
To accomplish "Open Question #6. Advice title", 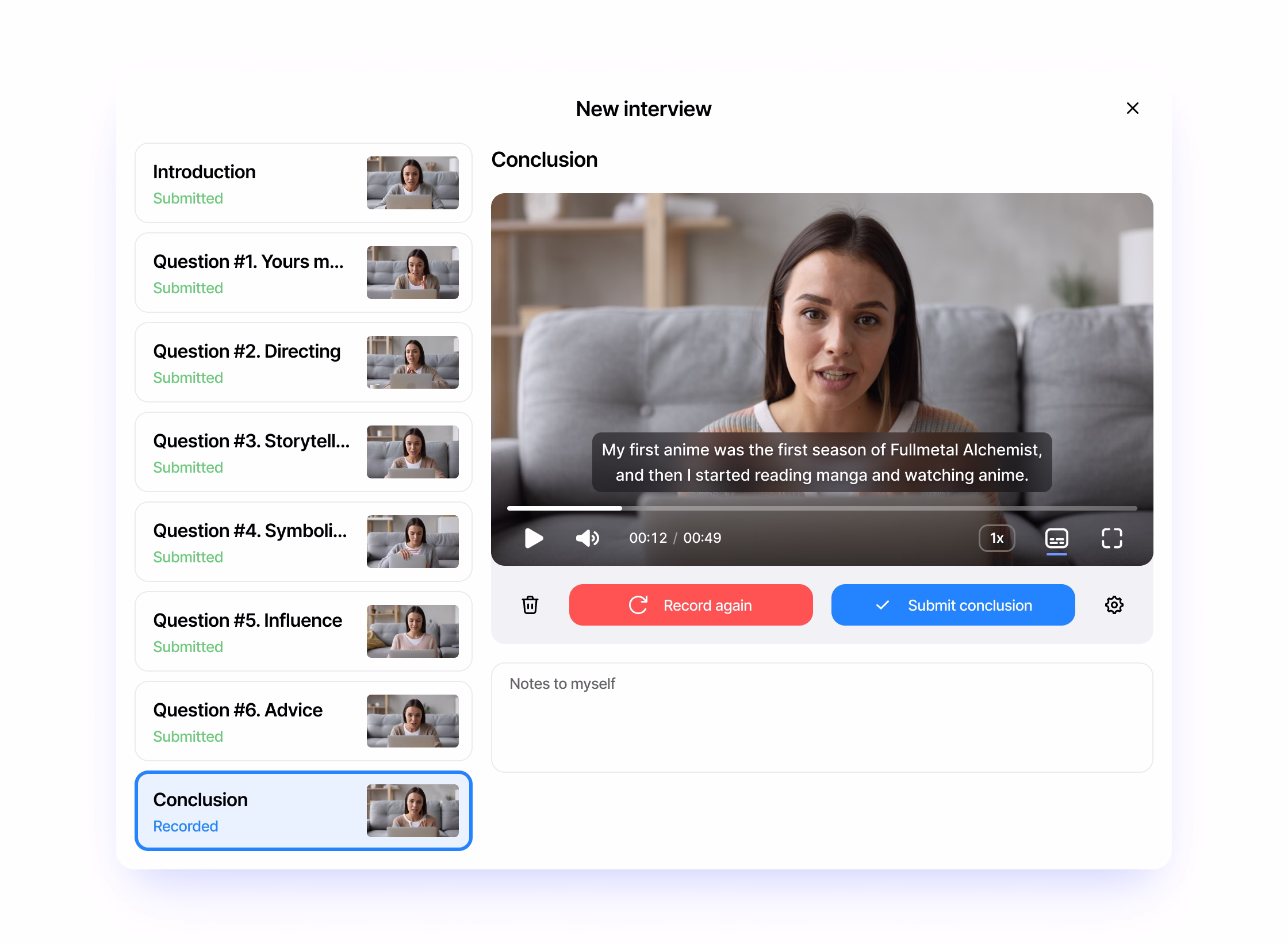I will click(237, 710).
